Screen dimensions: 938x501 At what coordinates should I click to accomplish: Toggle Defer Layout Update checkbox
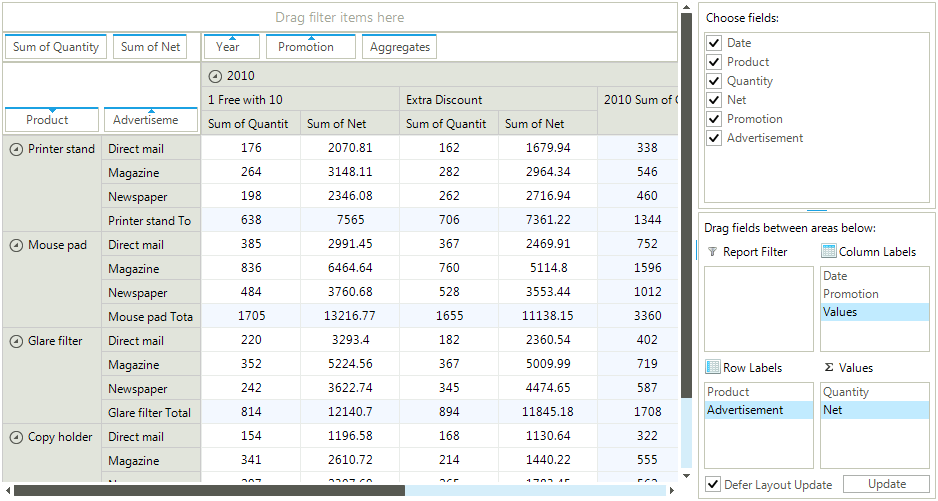pyautogui.click(x=713, y=484)
